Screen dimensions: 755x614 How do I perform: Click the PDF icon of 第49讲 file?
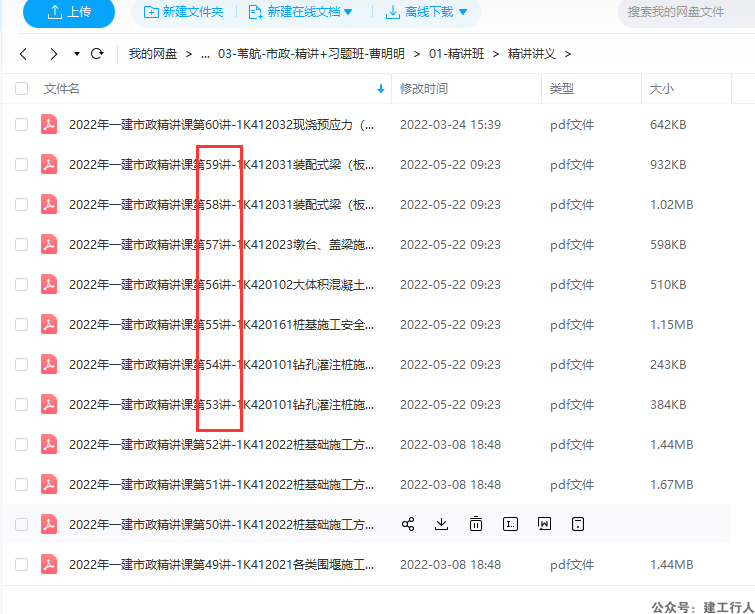pyautogui.click(x=49, y=564)
